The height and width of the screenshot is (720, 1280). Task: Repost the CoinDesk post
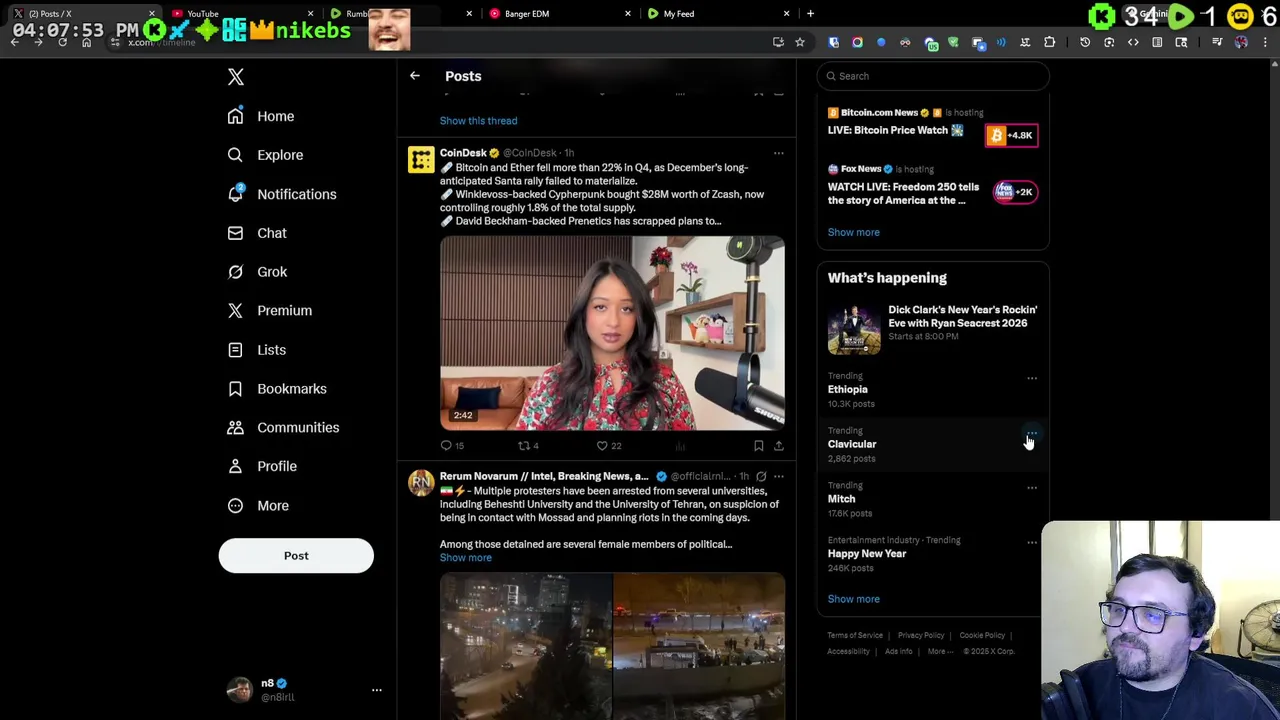pos(523,446)
